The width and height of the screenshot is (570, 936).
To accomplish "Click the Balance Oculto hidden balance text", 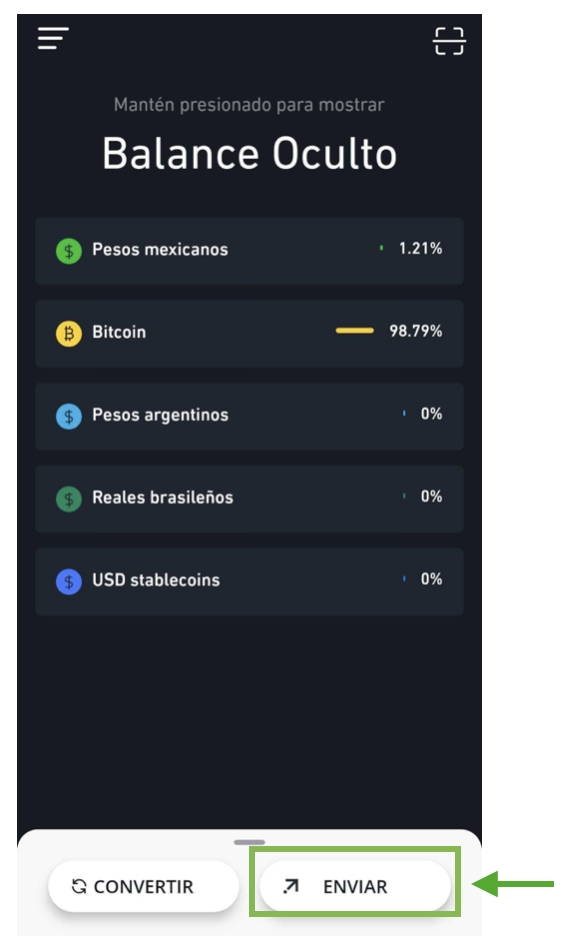I will point(249,153).
